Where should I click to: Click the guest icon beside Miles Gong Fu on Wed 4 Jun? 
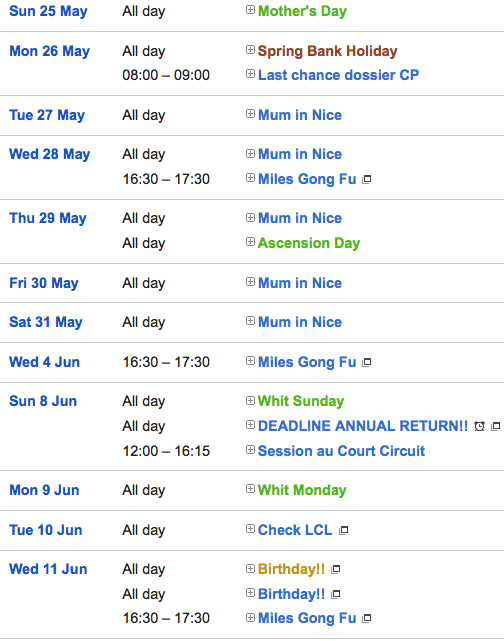367,362
